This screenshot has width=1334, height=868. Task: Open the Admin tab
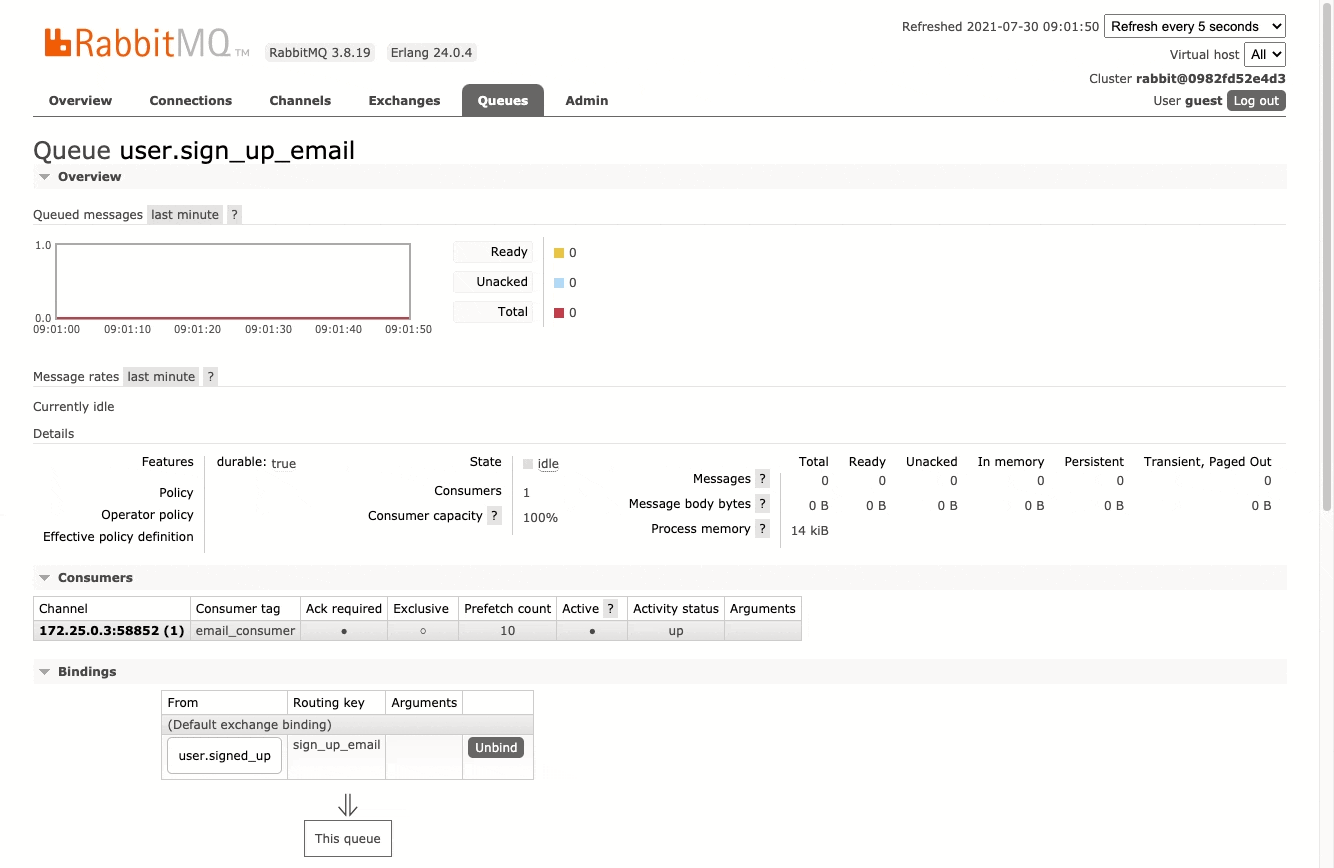(x=587, y=100)
